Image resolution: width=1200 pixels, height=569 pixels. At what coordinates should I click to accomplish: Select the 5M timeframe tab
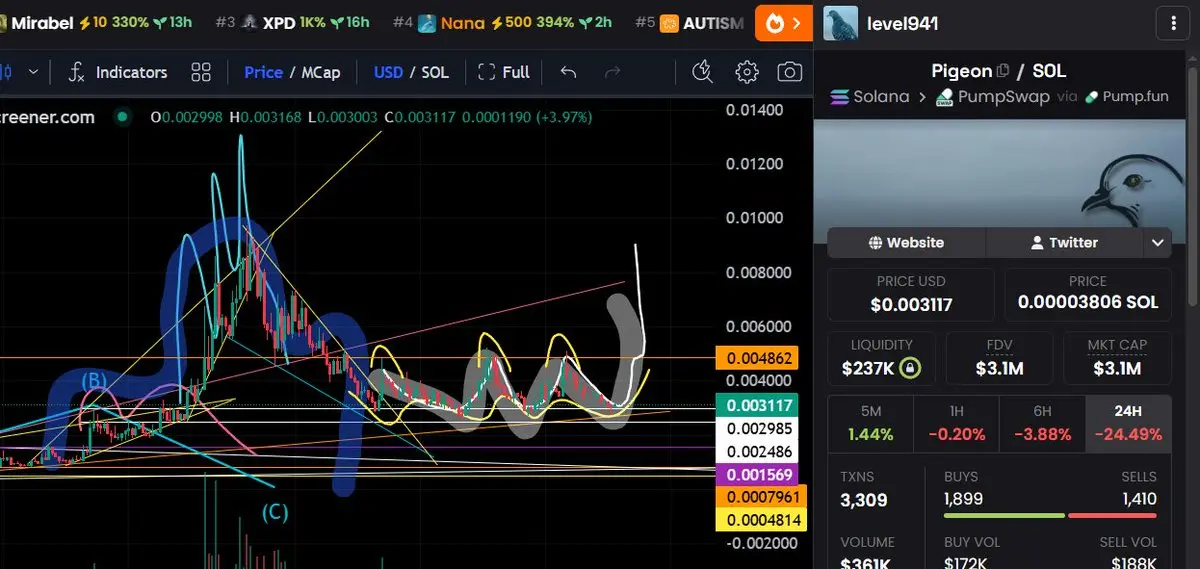click(871, 423)
